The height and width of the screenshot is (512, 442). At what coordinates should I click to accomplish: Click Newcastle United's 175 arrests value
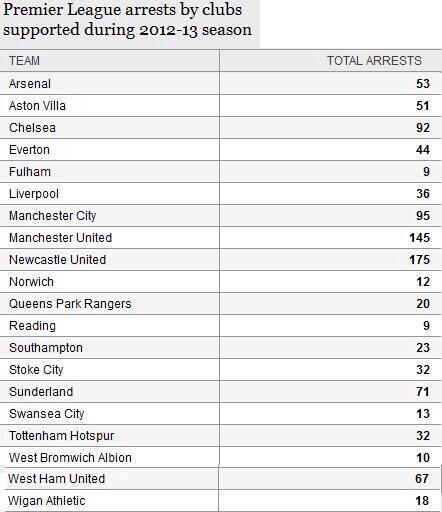[x=419, y=260]
